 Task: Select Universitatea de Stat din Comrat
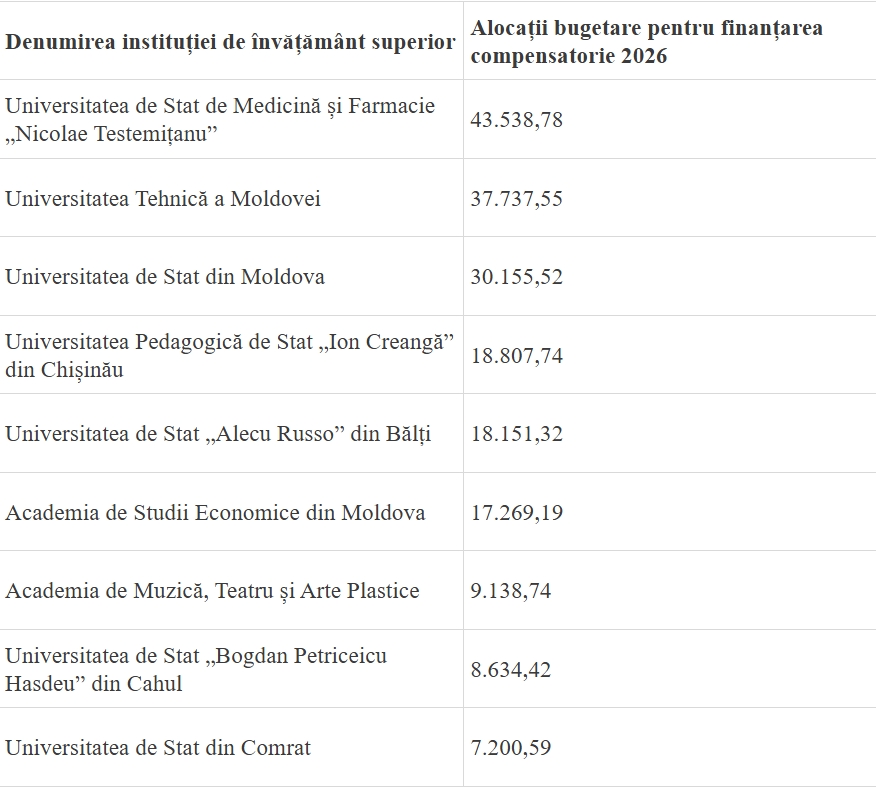coord(158,748)
